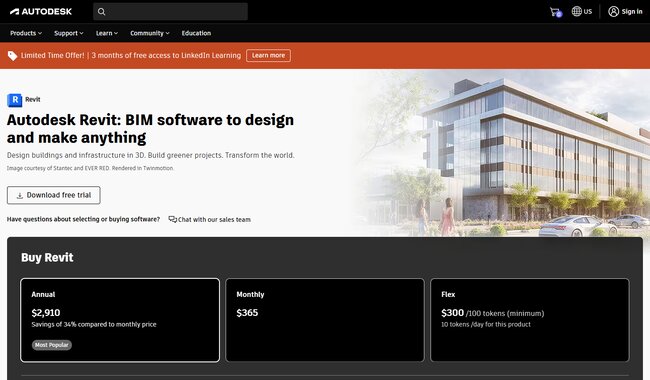Click the Revit building hero image
This screenshot has width=650, height=380.
point(502,153)
